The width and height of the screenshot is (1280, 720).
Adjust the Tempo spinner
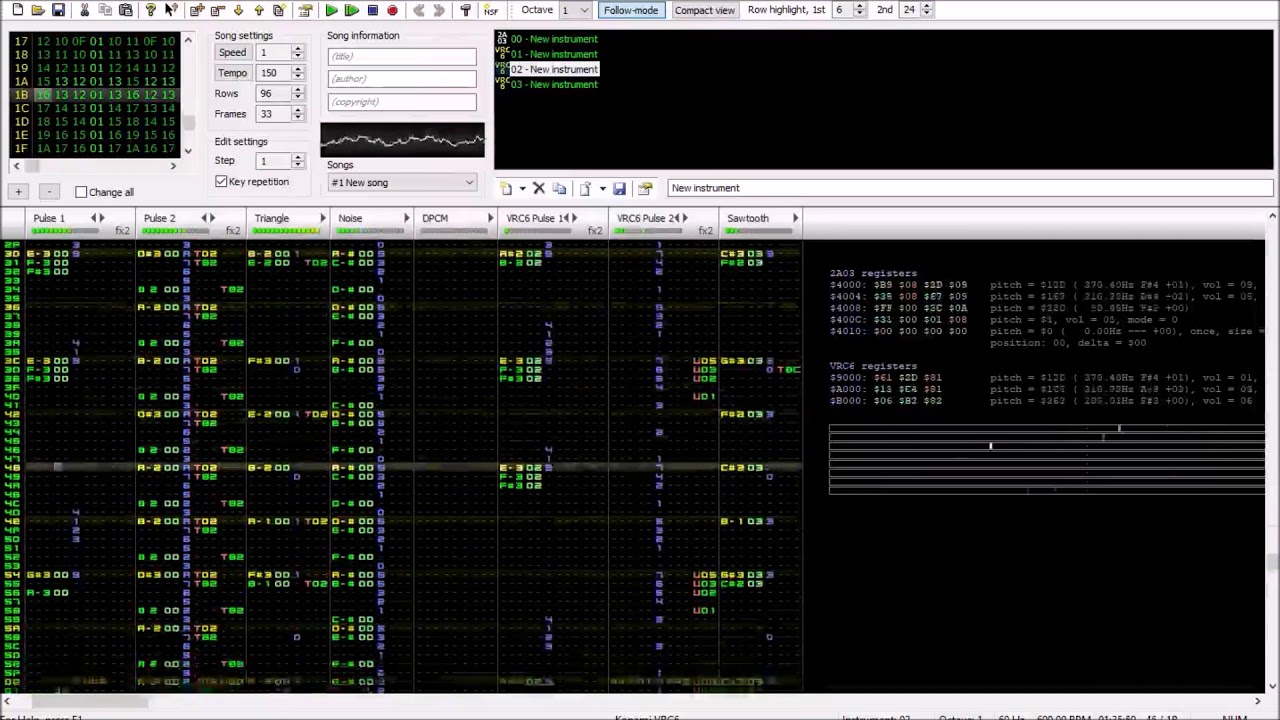point(297,73)
